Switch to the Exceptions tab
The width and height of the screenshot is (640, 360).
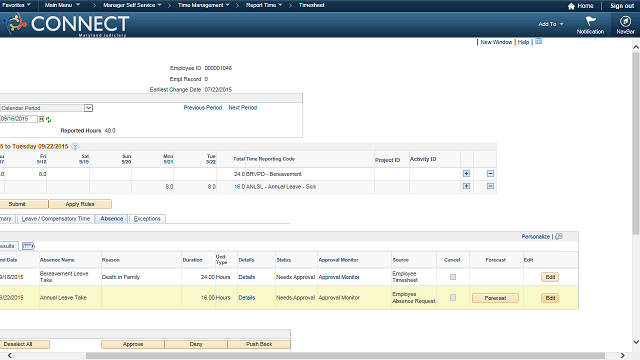147,219
